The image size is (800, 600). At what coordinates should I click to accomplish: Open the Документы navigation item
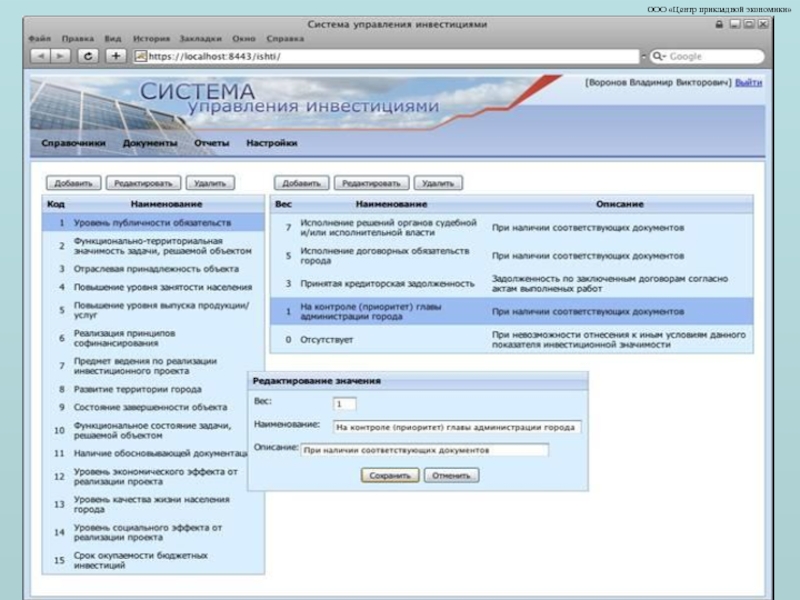pyautogui.click(x=150, y=143)
